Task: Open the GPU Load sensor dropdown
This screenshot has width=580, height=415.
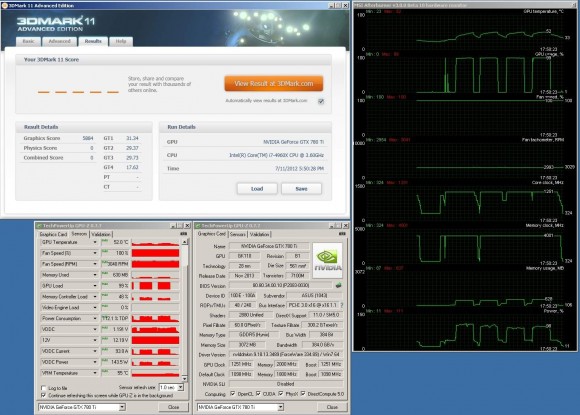Action: [95, 286]
